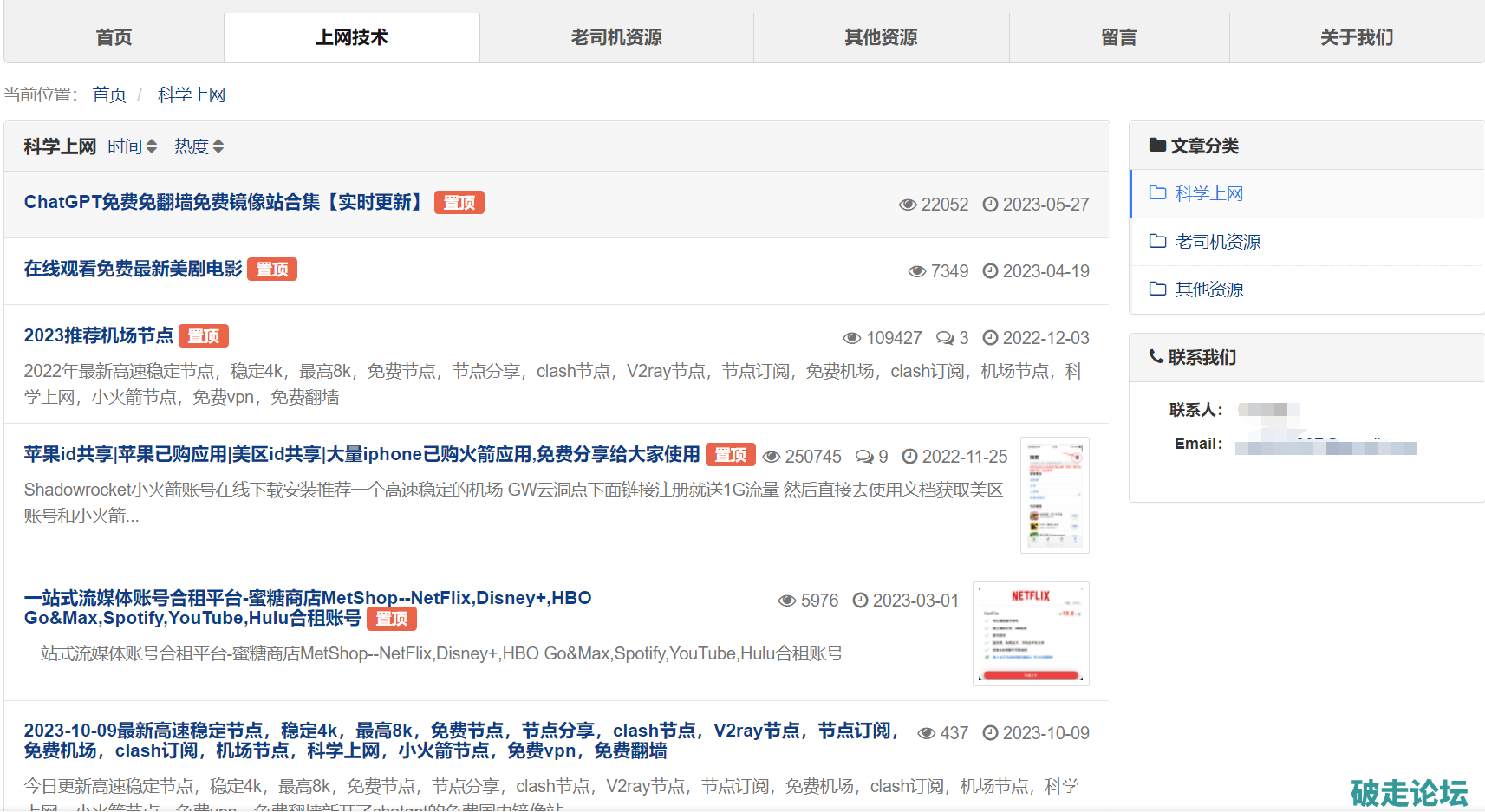Click 置顶 badge on 2023推荐机场节点
The height and width of the screenshot is (812, 1485).
[x=204, y=336]
